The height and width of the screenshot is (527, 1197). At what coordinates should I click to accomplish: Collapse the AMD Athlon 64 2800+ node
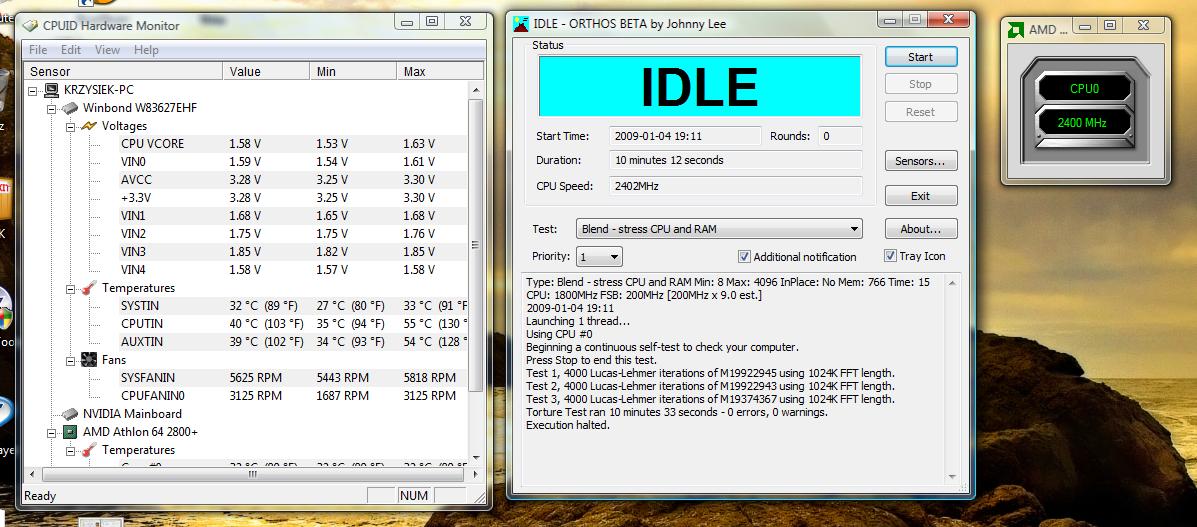[51, 432]
